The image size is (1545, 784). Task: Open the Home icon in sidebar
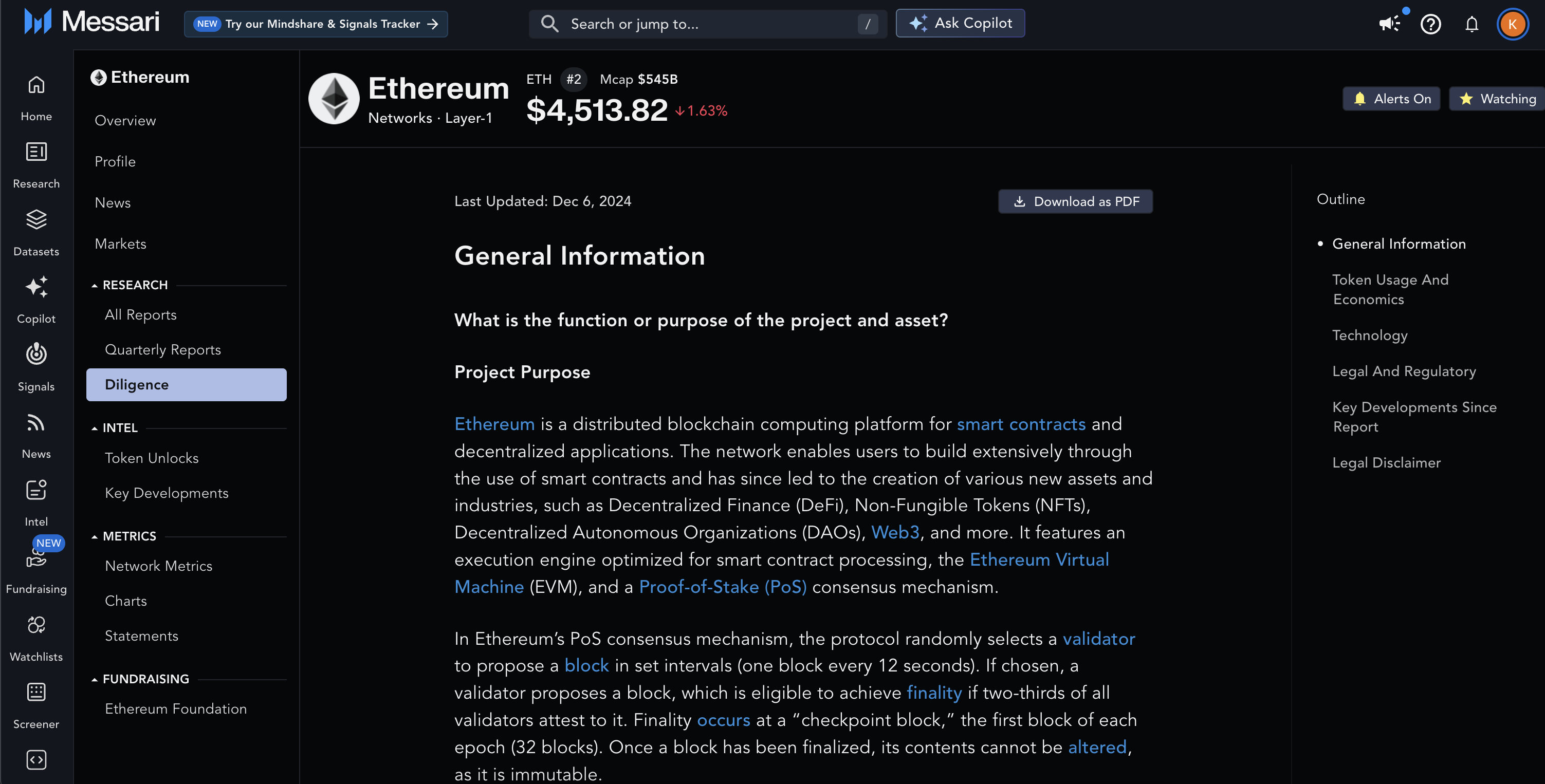point(36,85)
